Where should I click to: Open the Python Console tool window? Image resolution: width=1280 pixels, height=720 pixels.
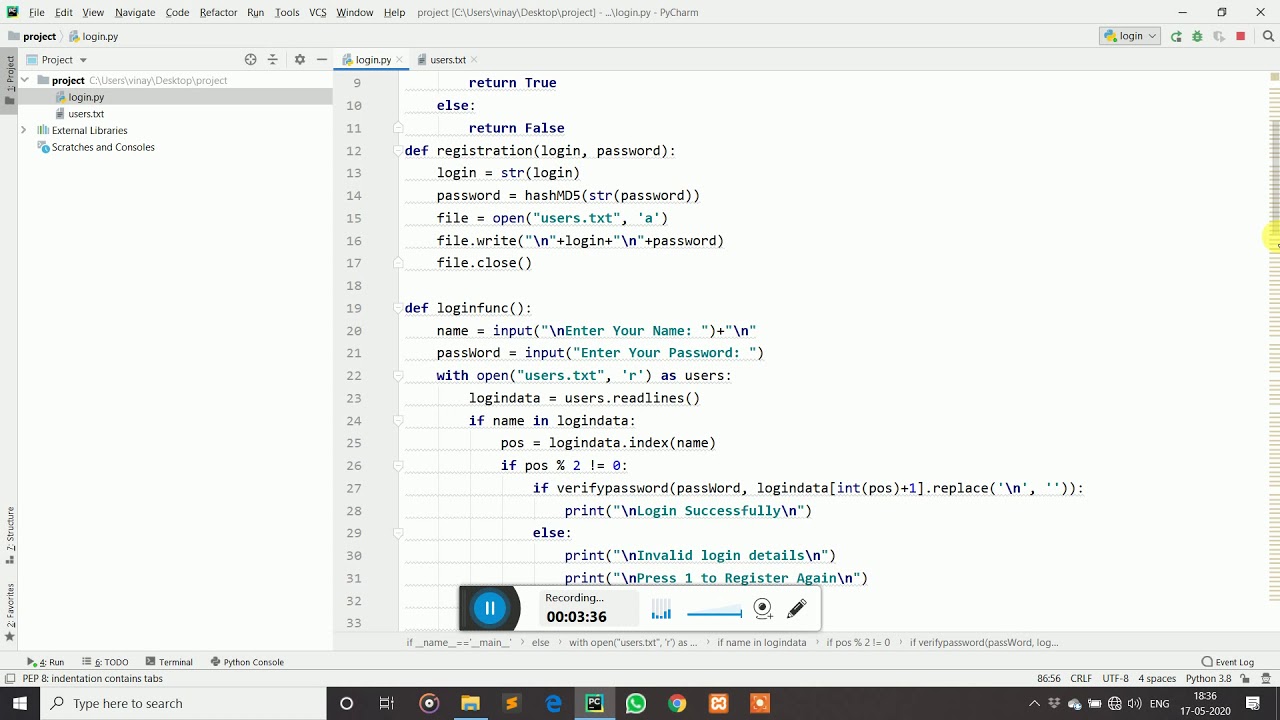click(x=247, y=662)
